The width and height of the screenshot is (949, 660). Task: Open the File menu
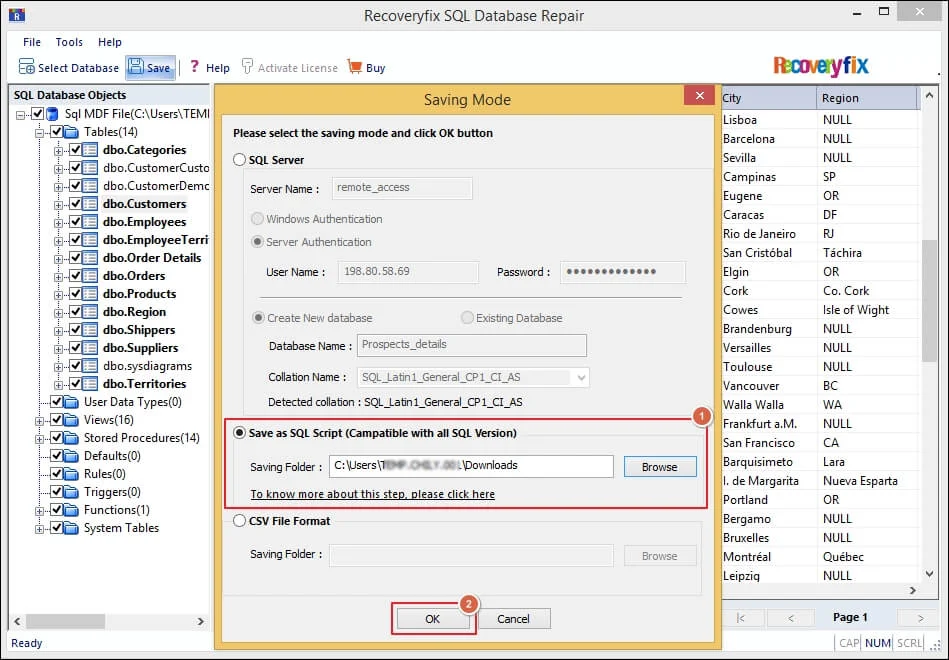pyautogui.click(x=31, y=42)
